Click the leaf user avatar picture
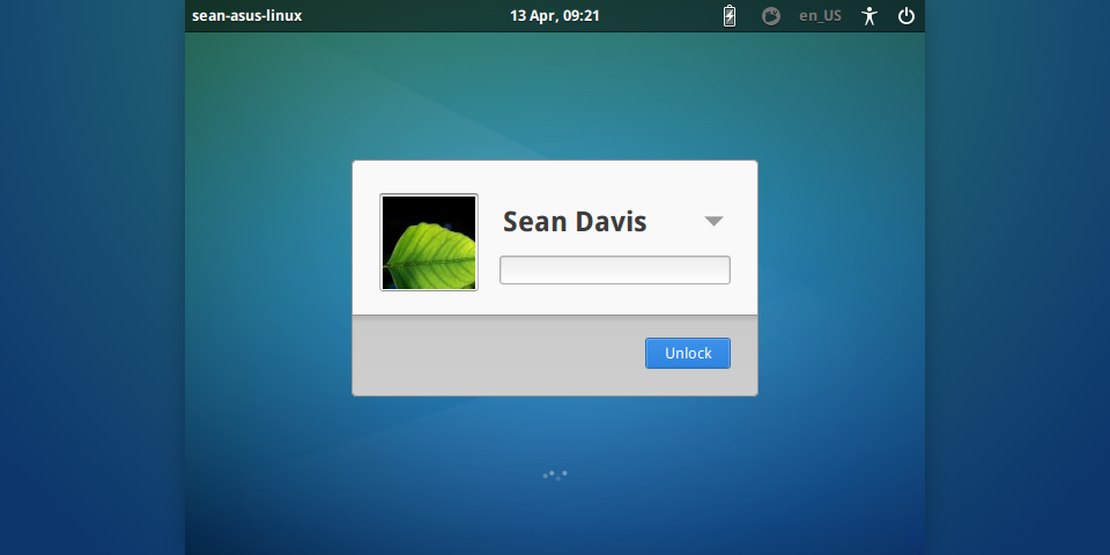Screen dimensions: 1110x555 pos(429,242)
